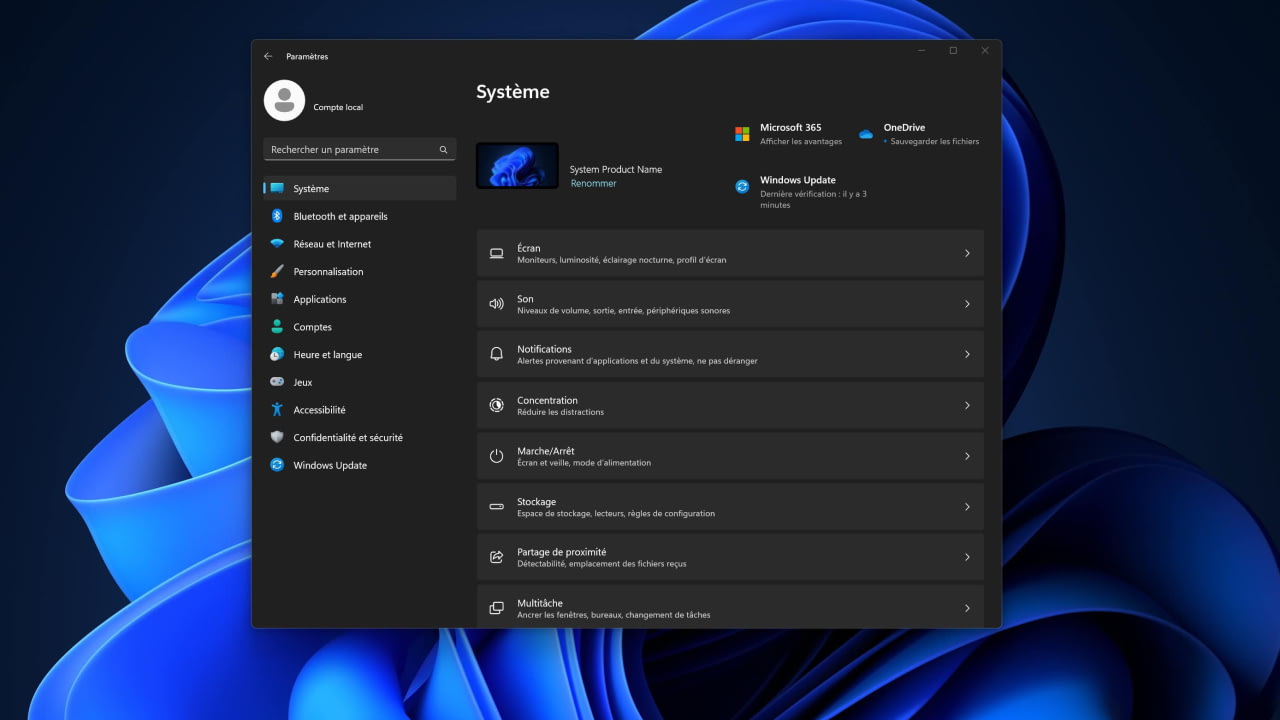Click "Espace de stockage, lecteurs" description
The height and width of the screenshot is (720, 1280).
pyautogui.click(x=616, y=514)
